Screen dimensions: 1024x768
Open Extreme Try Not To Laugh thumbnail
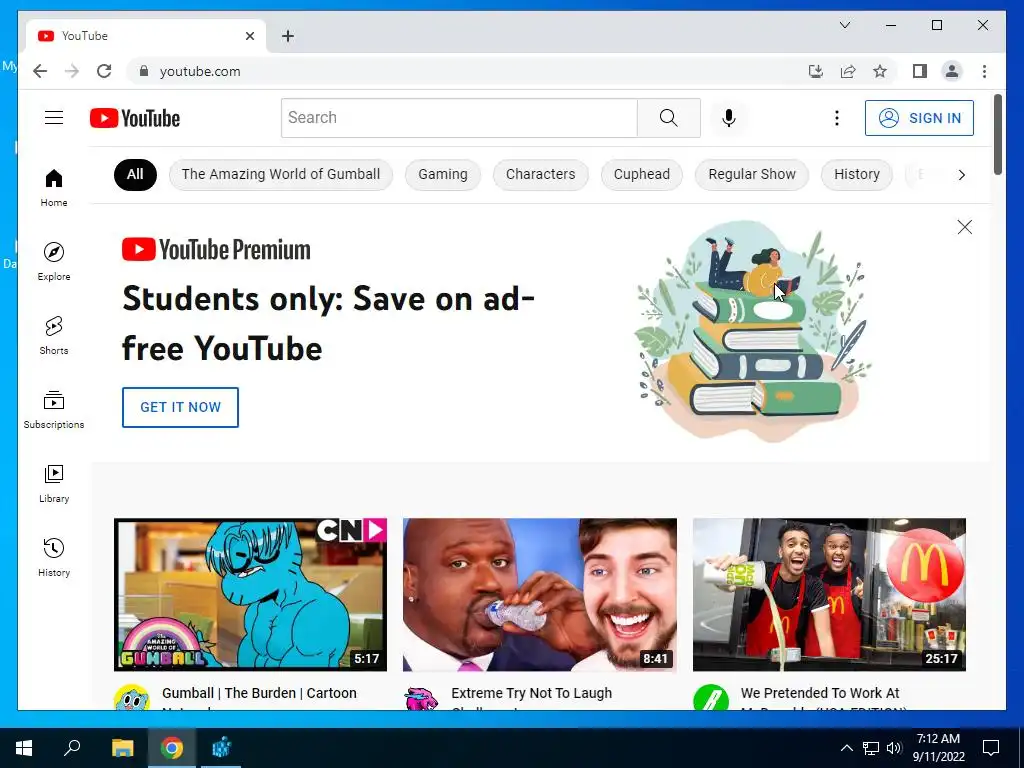pos(539,594)
